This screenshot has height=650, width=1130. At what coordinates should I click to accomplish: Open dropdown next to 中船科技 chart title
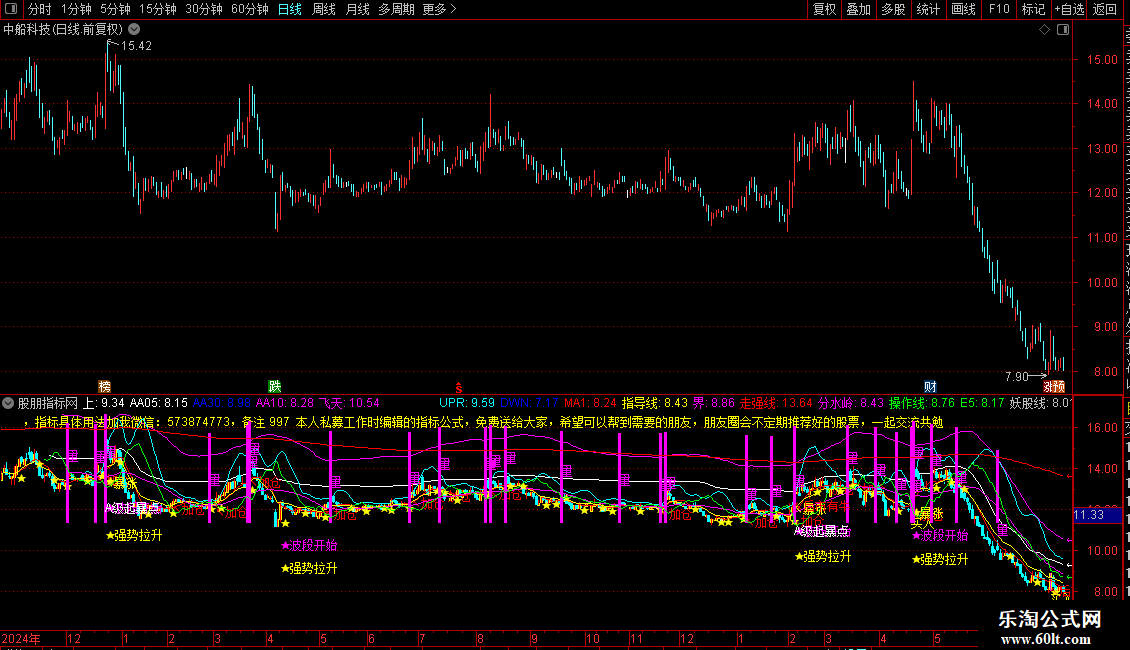134,30
